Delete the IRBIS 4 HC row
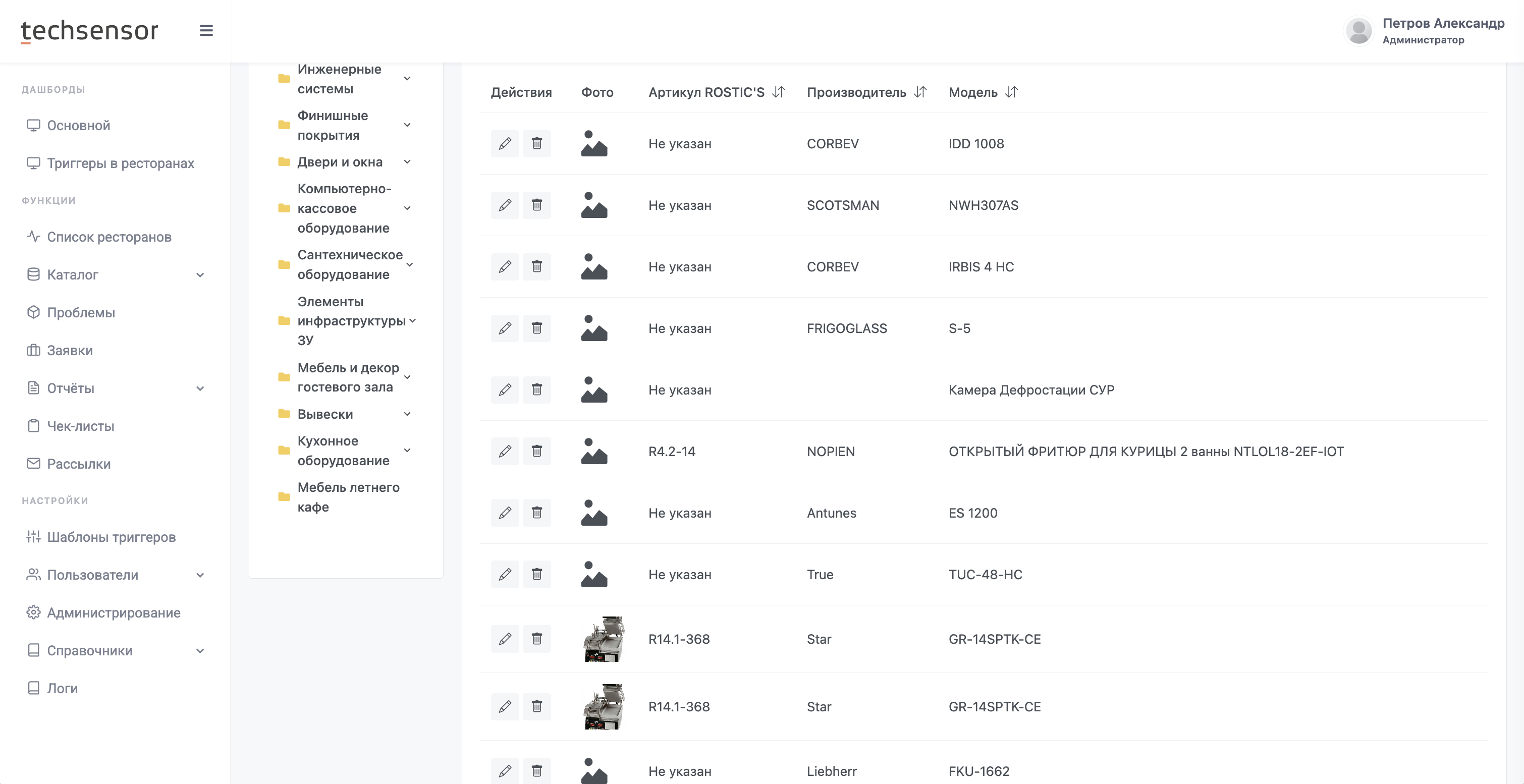Viewport: 1524px width, 784px height. 536,267
